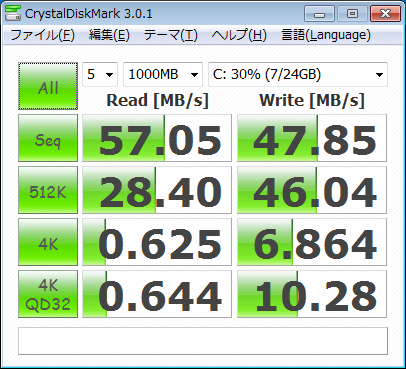
Task: Open the 編集(E) menu
Action: pos(109,35)
